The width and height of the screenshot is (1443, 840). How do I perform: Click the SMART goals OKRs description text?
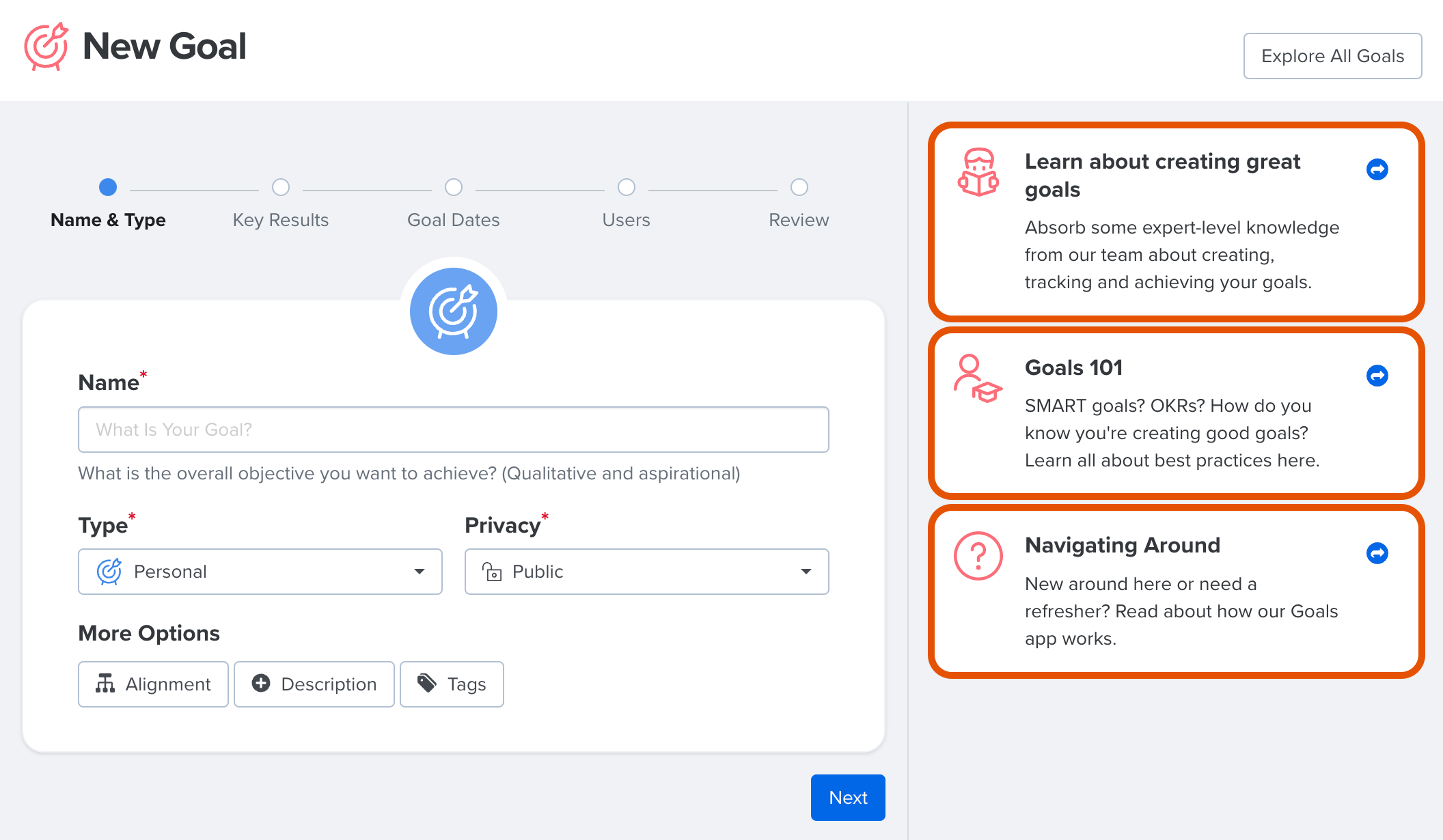(1172, 433)
